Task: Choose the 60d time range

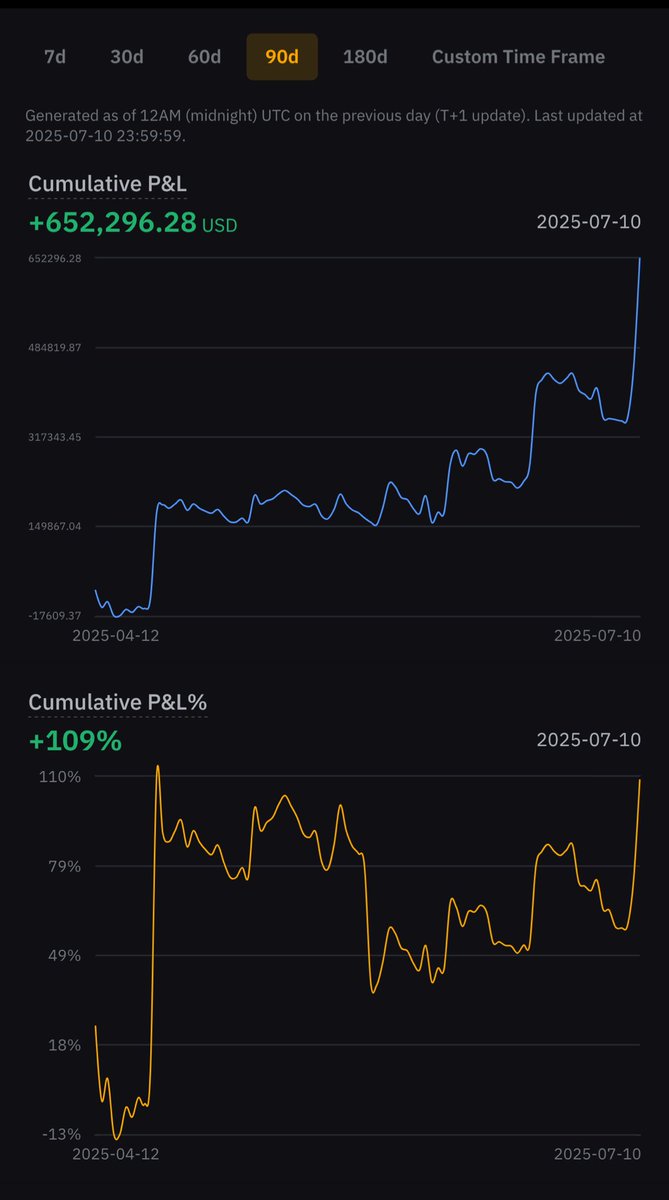Action: point(204,56)
